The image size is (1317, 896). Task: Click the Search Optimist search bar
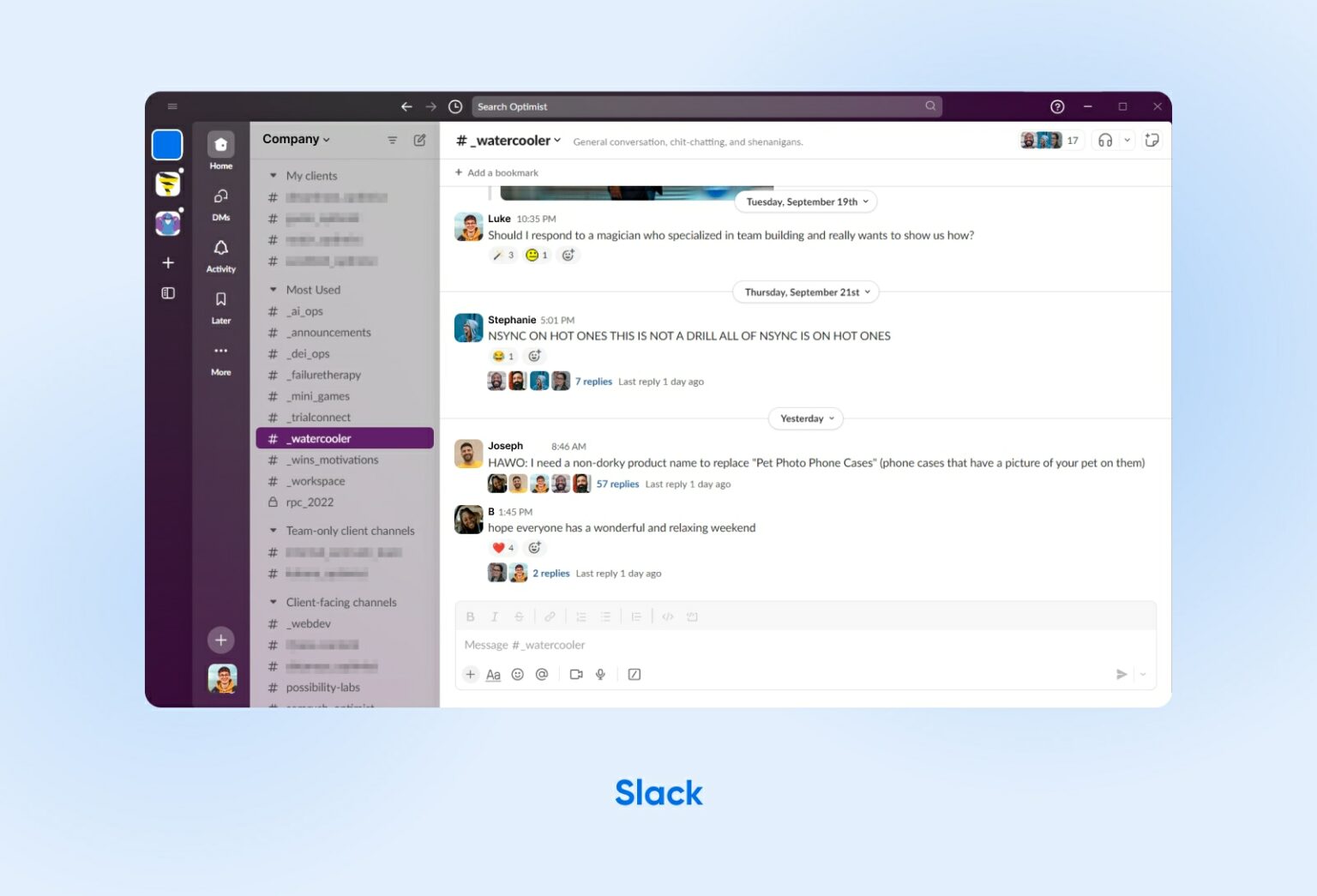(x=705, y=105)
